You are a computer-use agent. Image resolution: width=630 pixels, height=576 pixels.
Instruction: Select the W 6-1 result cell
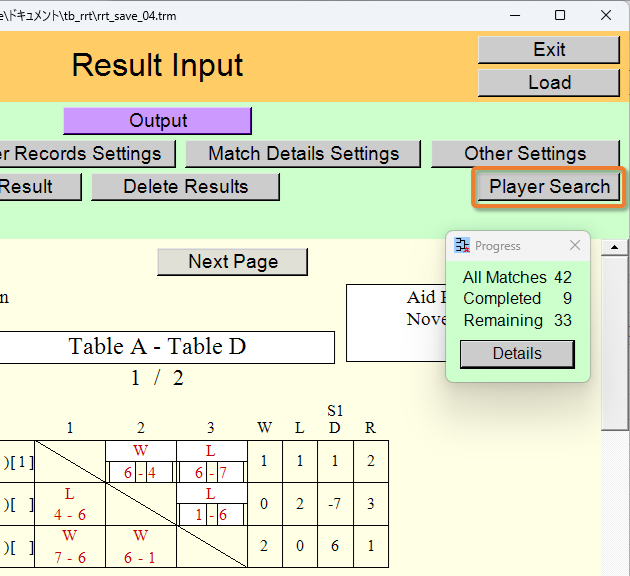click(x=141, y=547)
